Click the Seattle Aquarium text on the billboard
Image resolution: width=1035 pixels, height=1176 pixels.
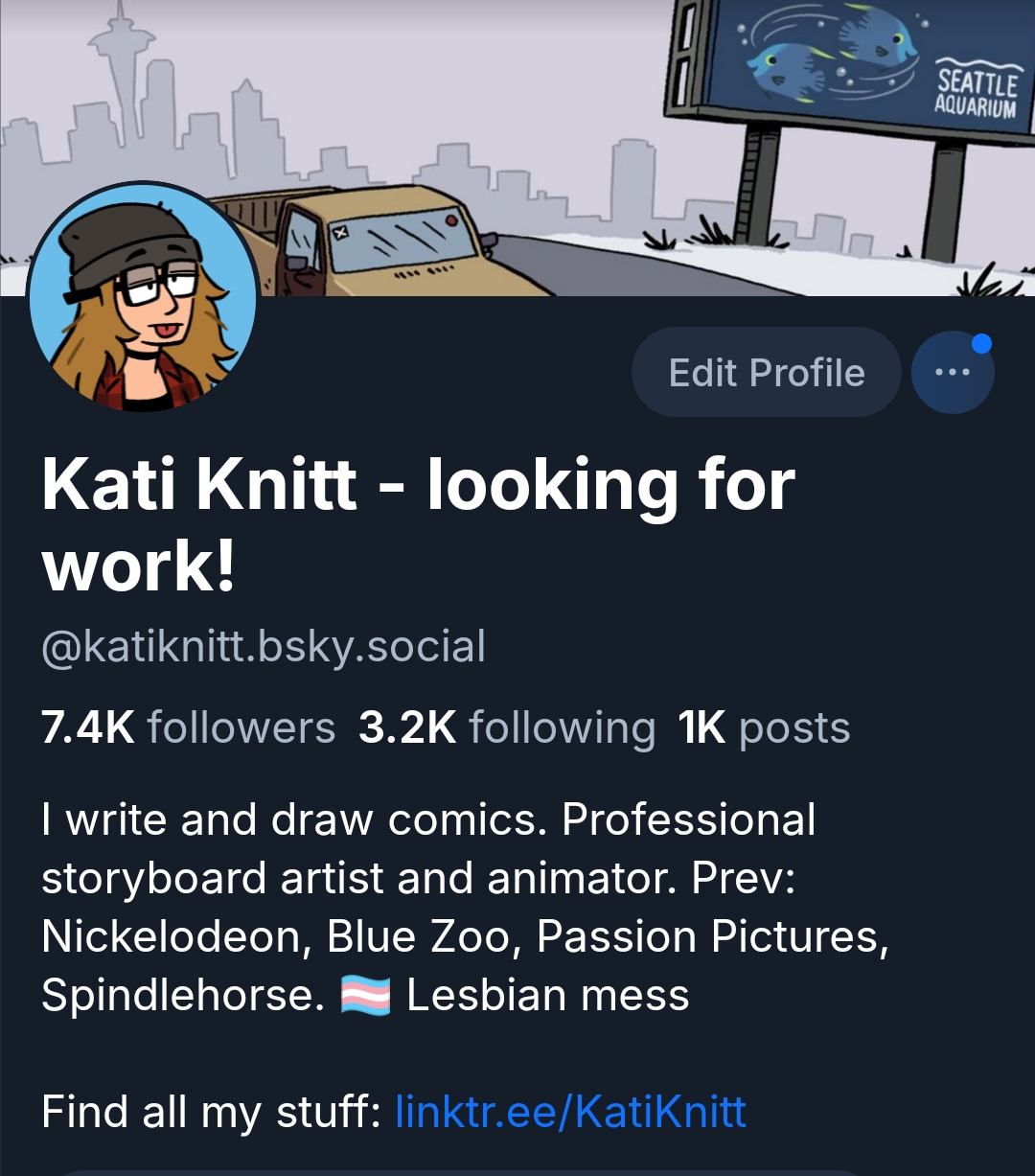pyautogui.click(x=975, y=92)
